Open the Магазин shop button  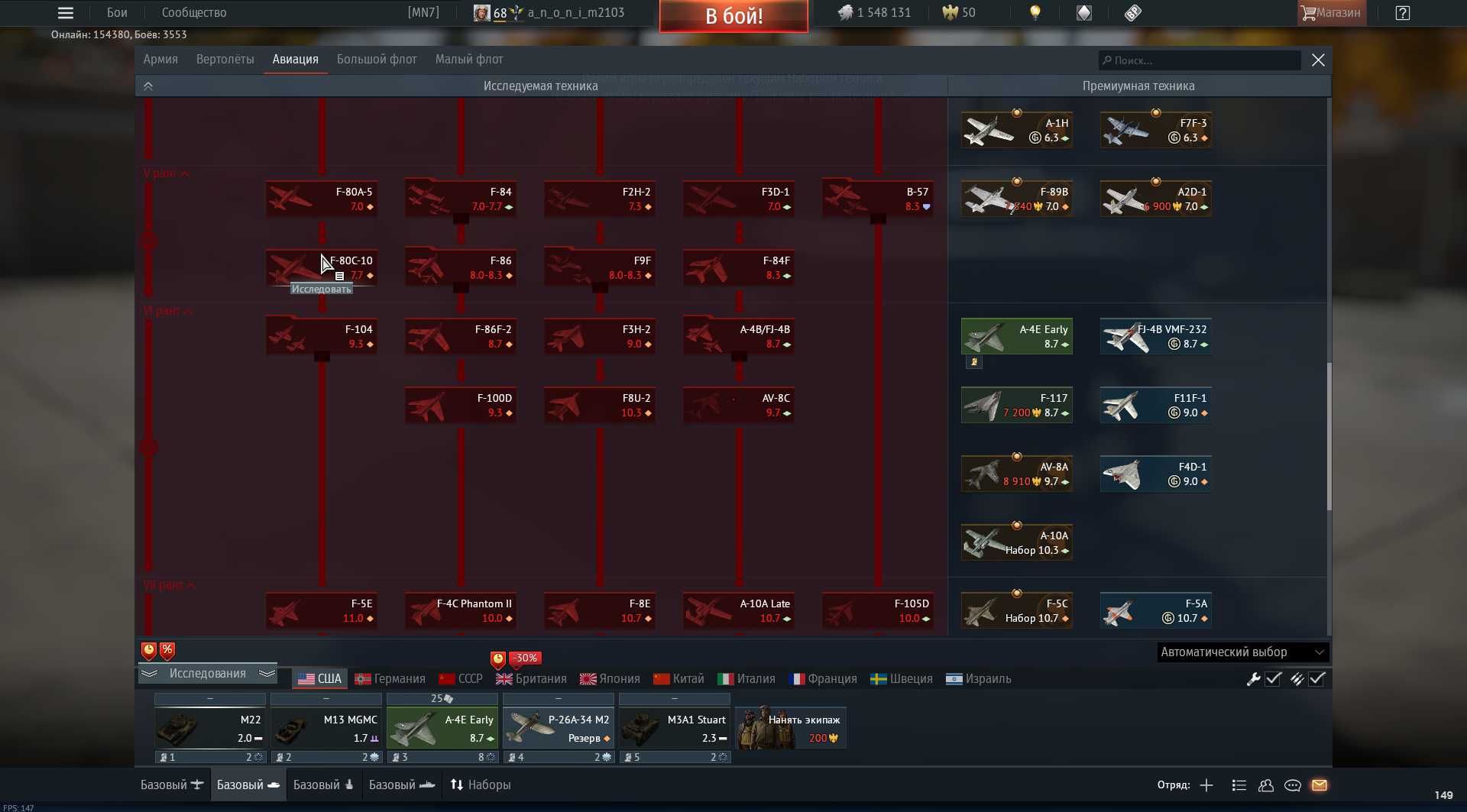click(1332, 13)
